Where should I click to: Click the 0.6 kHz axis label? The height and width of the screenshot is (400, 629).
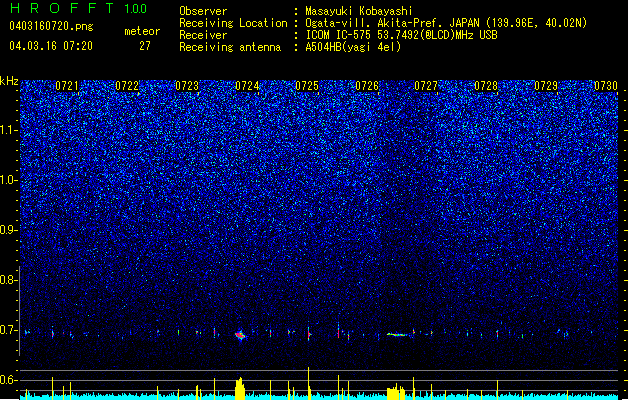(8, 380)
